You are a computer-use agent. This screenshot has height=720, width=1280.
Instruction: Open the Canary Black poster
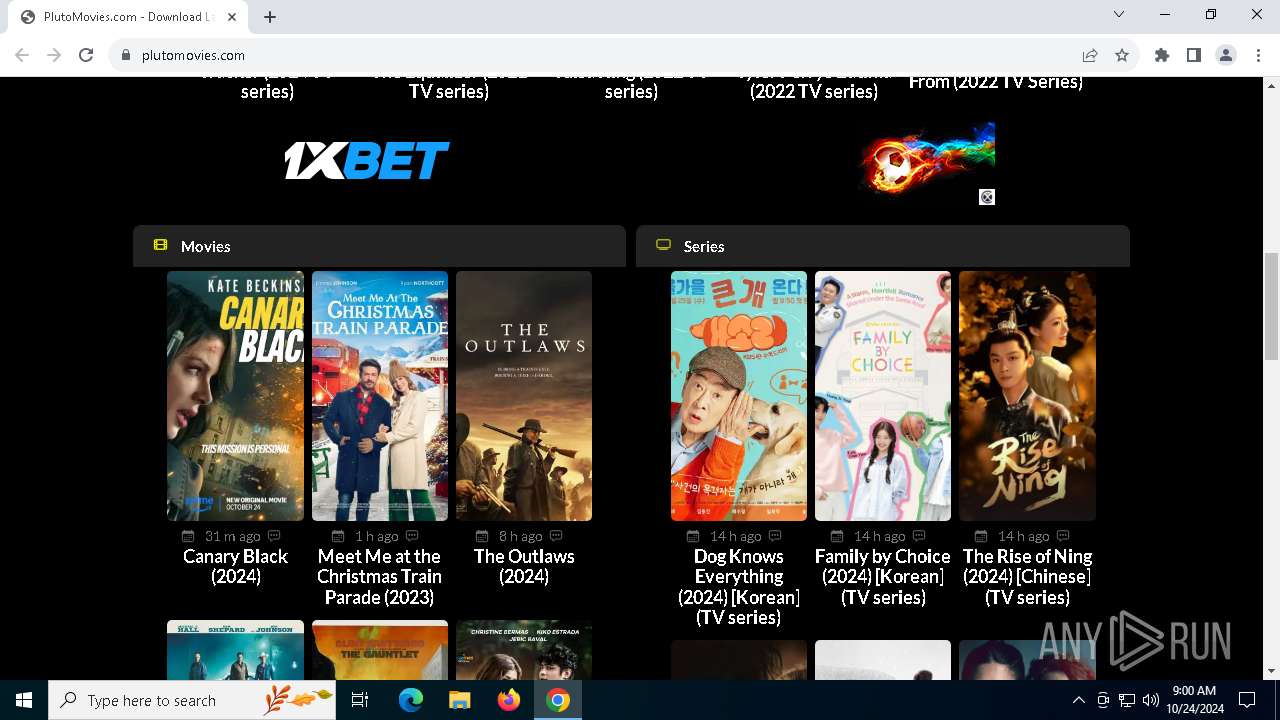pos(235,396)
